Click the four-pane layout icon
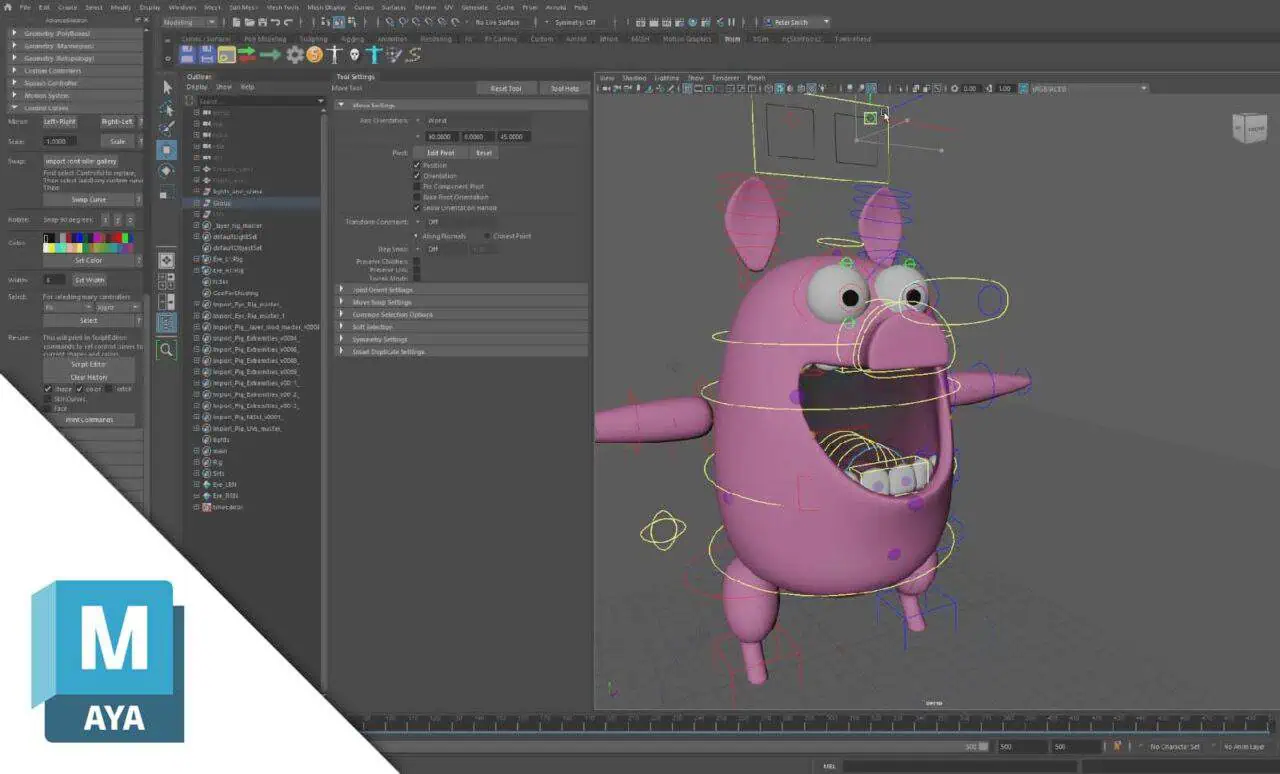The width and height of the screenshot is (1280, 774). click(167, 281)
